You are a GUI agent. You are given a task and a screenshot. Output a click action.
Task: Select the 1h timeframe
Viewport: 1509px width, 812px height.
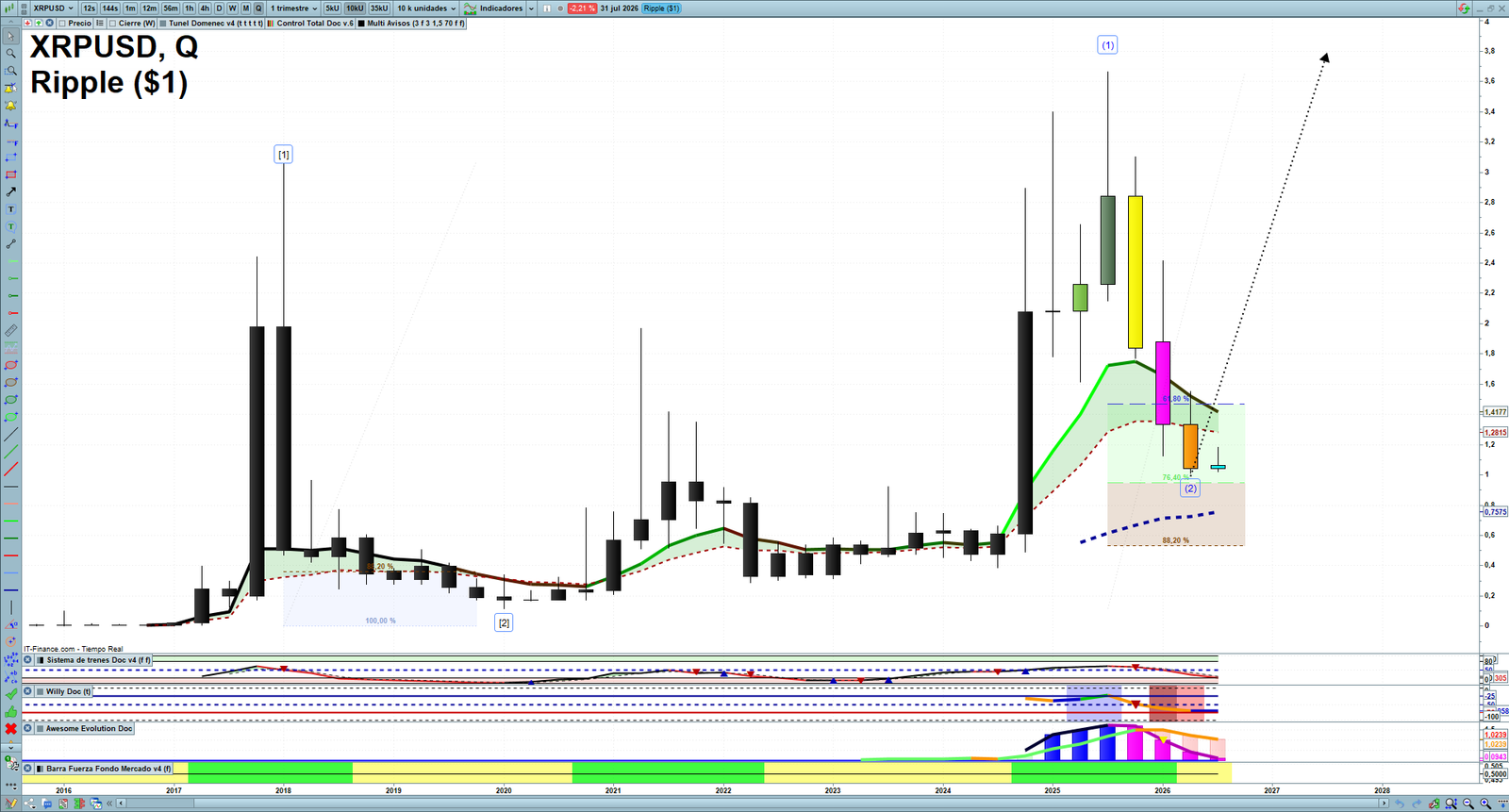pos(189,8)
